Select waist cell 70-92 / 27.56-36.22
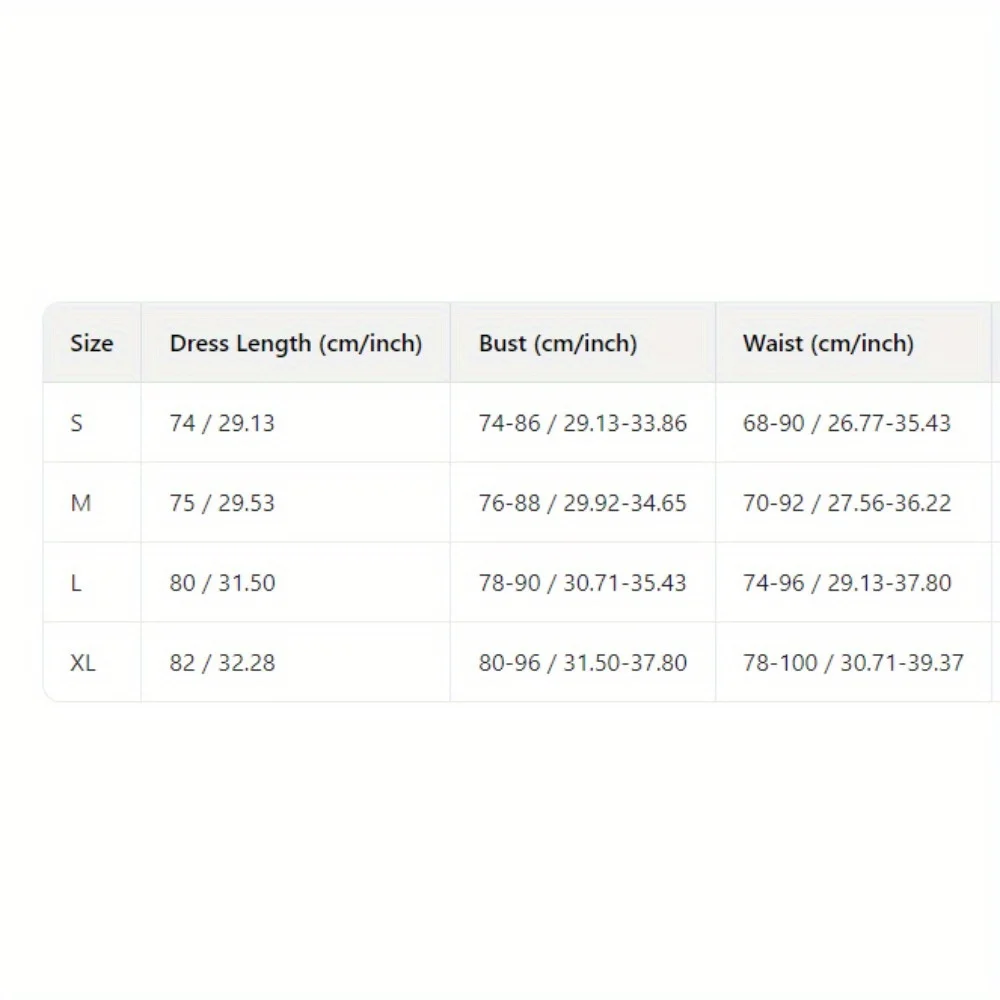This screenshot has width=1000, height=1000. pyautogui.click(x=847, y=503)
